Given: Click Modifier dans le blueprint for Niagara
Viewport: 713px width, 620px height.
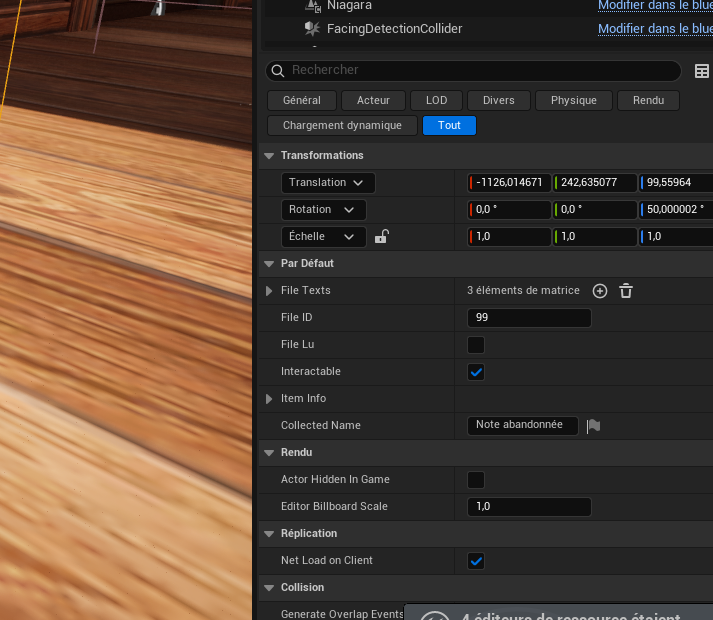Looking at the screenshot, I should point(655,5).
